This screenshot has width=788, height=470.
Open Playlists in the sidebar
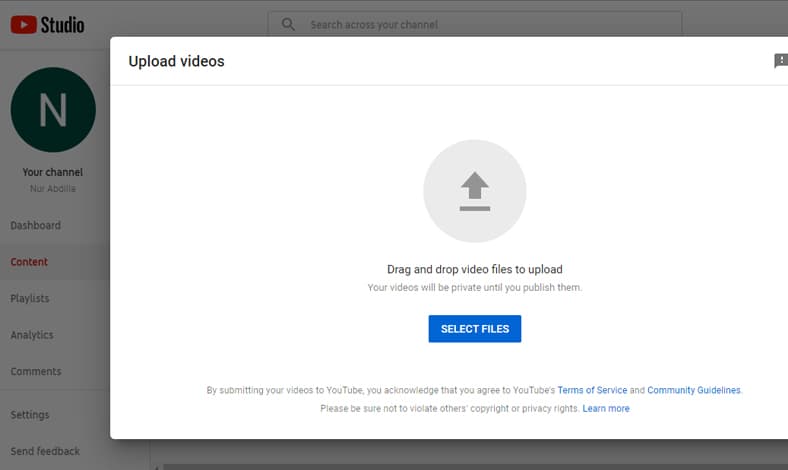click(30, 299)
